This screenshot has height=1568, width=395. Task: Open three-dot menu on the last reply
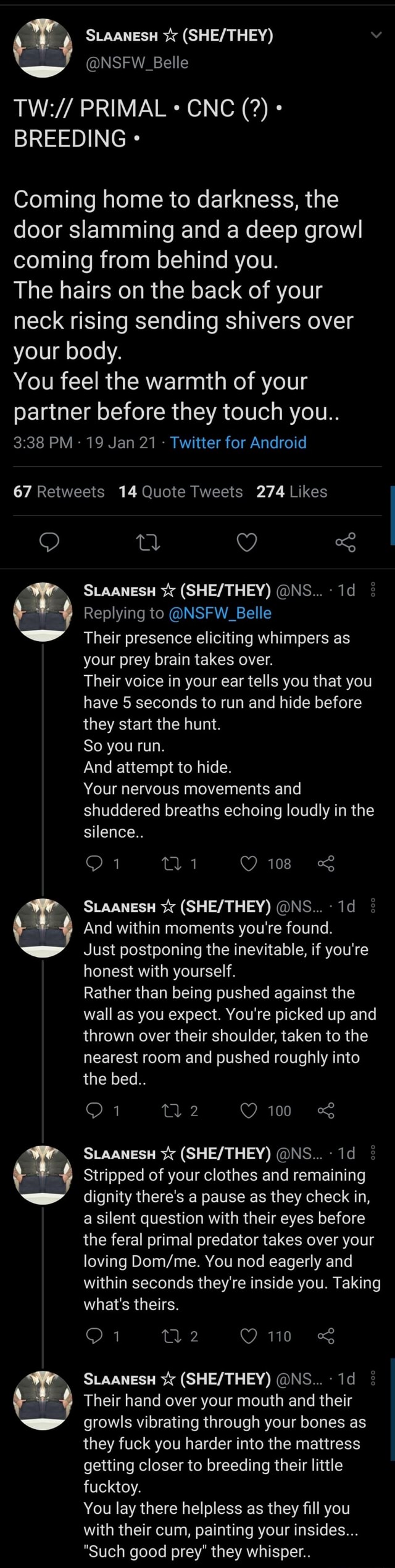click(373, 1378)
